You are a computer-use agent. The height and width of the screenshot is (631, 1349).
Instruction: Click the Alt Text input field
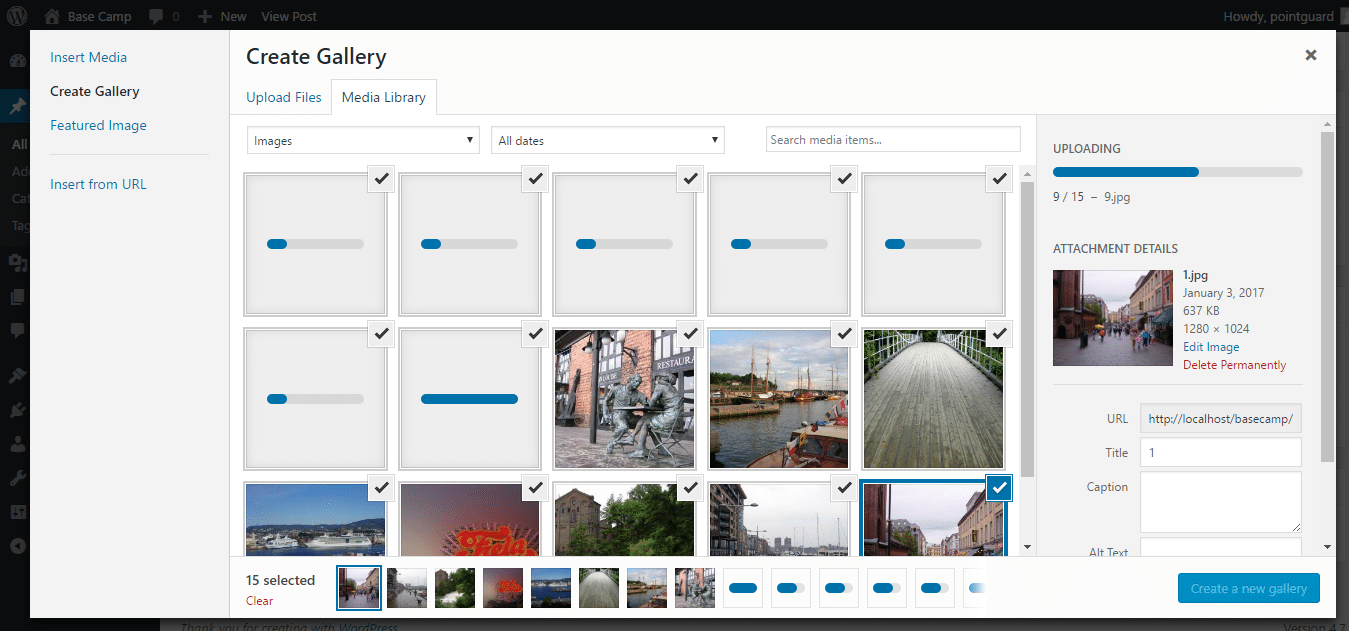pos(1221,548)
